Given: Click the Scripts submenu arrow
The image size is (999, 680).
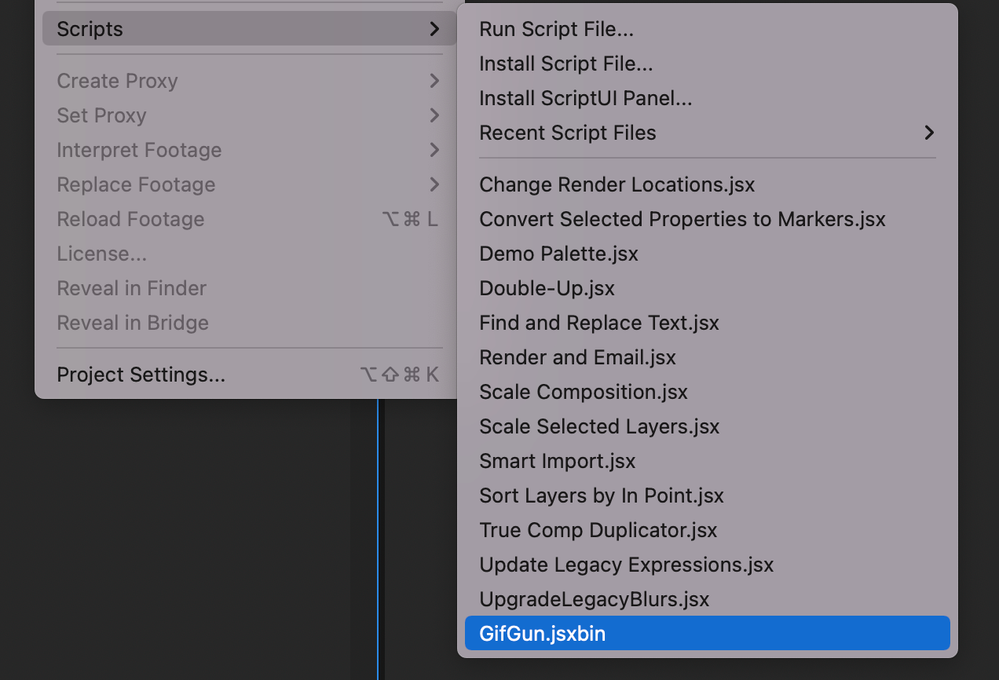Looking at the screenshot, I should pos(434,29).
